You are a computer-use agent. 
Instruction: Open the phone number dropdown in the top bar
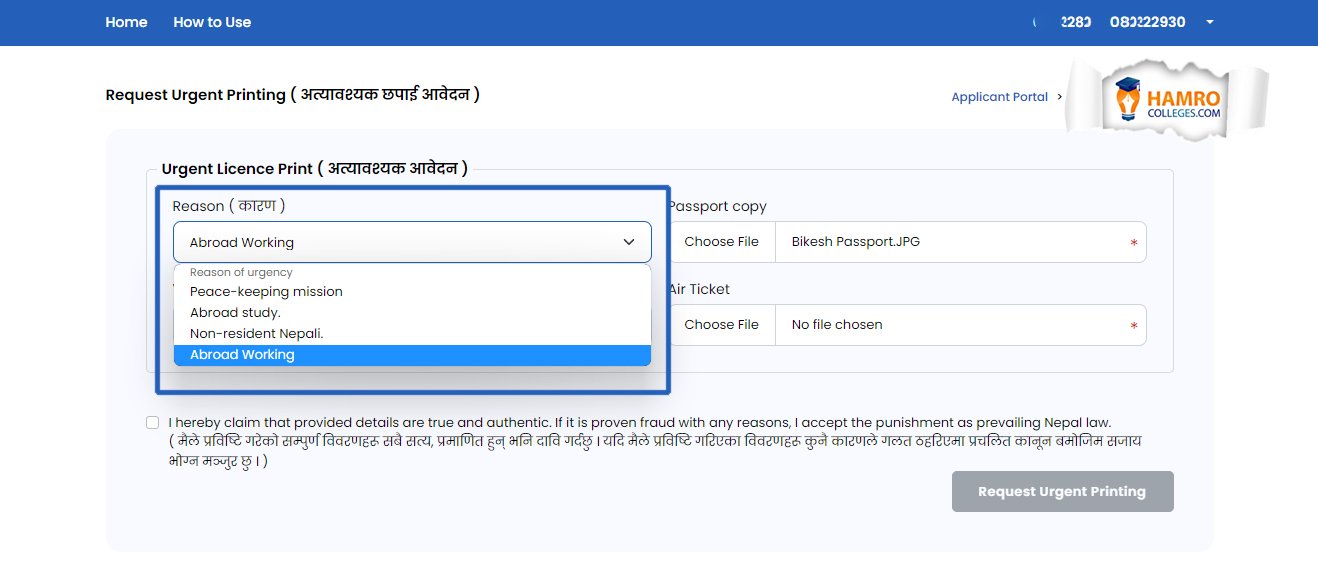coord(1209,21)
